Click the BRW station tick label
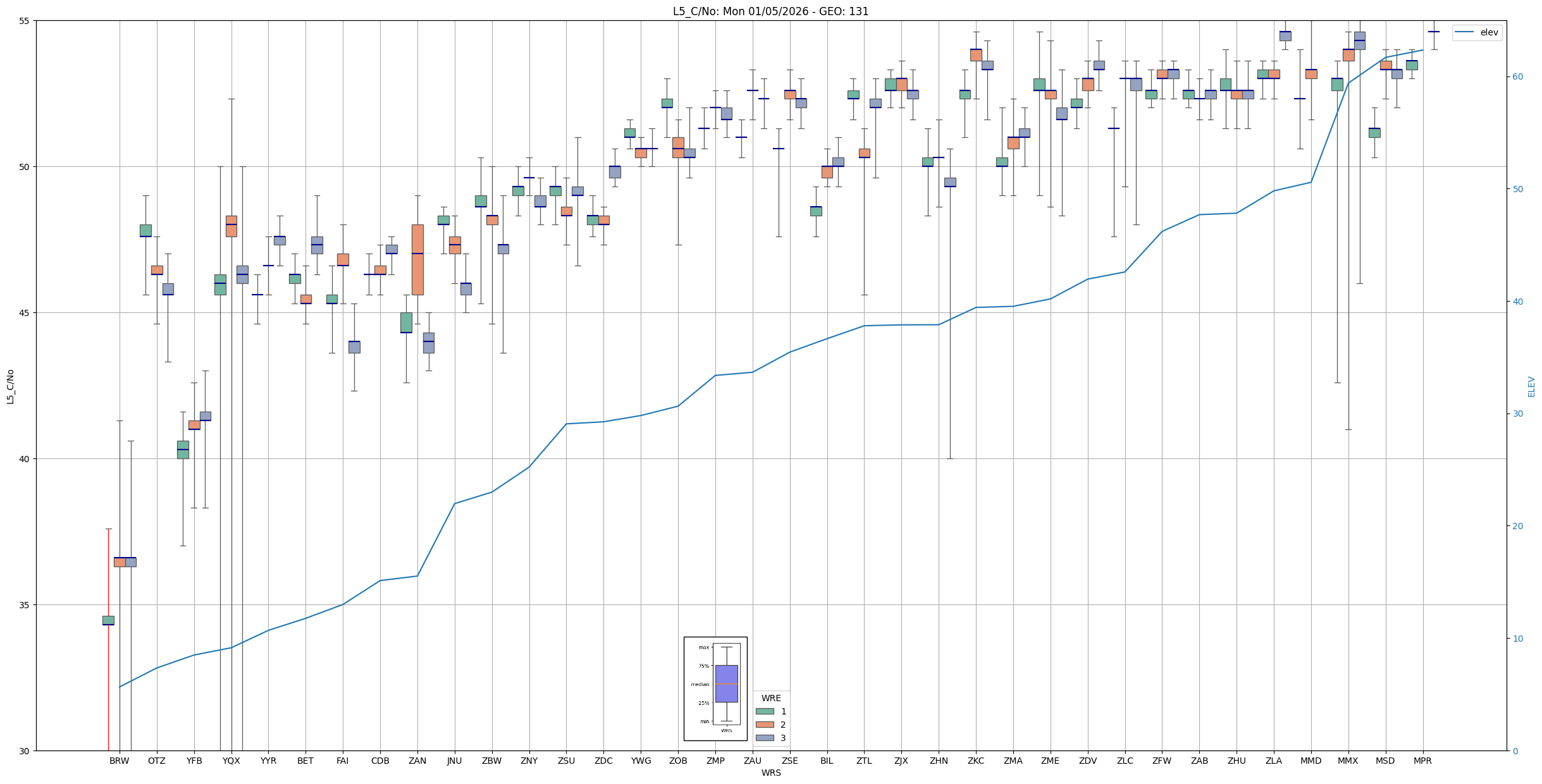 pos(119,761)
